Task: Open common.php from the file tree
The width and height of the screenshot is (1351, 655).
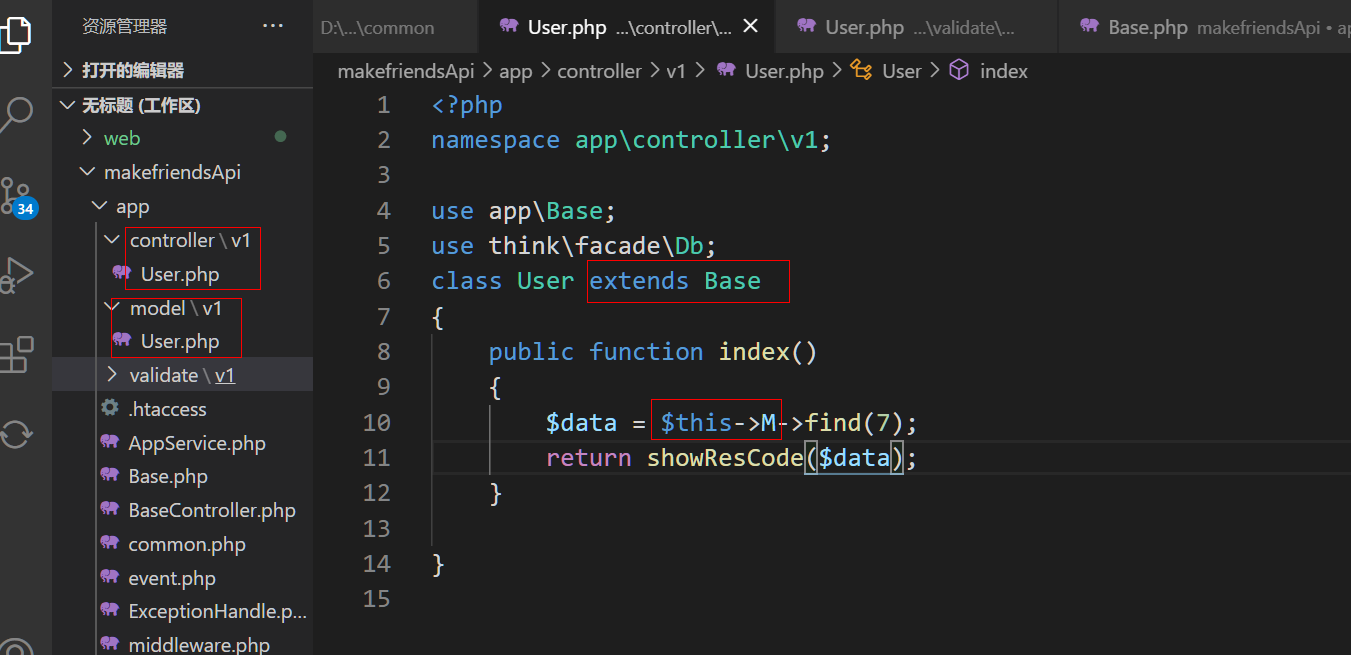Action: [x=186, y=544]
